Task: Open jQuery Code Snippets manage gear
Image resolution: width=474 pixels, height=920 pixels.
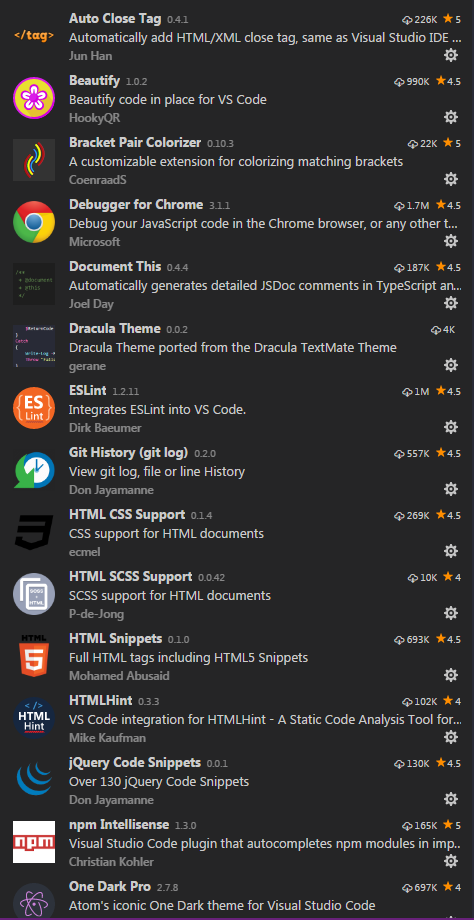Action: (451, 799)
